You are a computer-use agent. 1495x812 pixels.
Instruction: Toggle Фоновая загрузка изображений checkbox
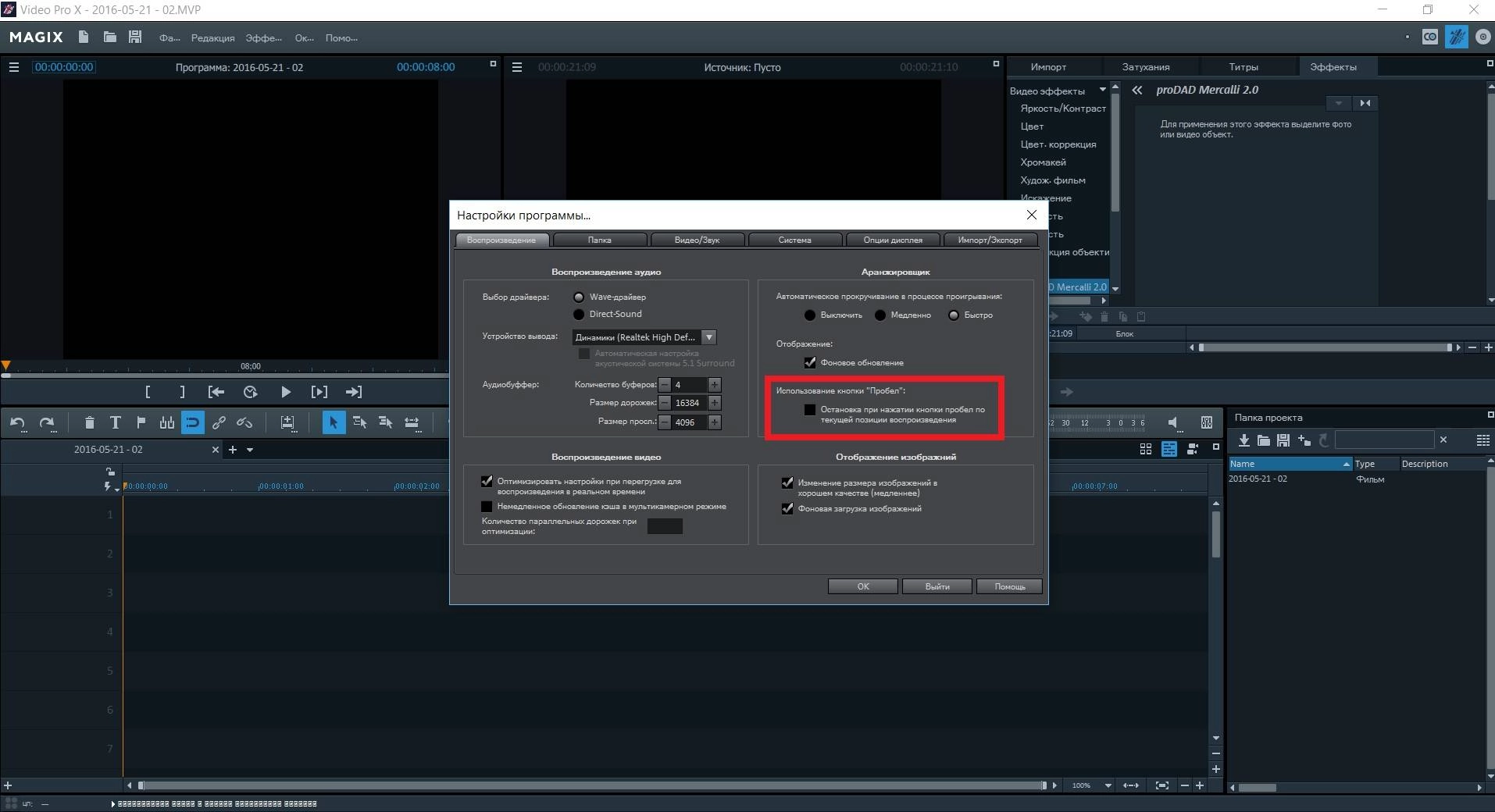(x=787, y=508)
